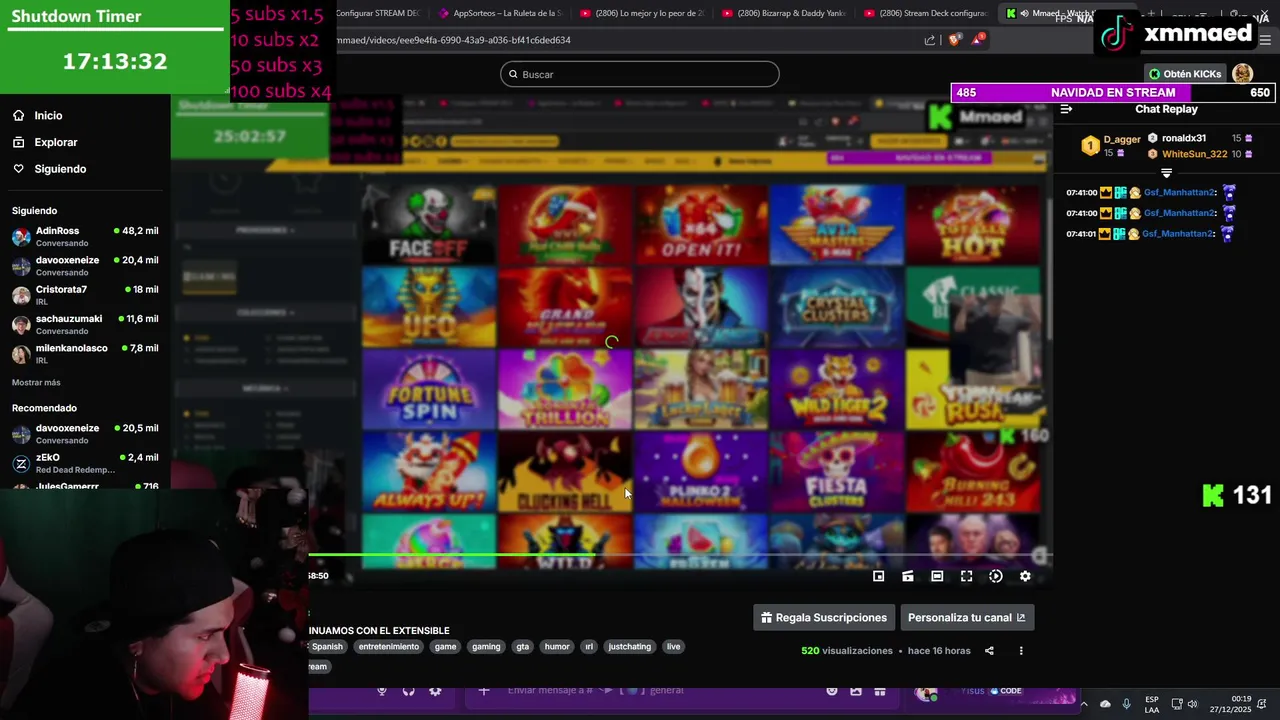Share the video with share icon

(x=989, y=651)
